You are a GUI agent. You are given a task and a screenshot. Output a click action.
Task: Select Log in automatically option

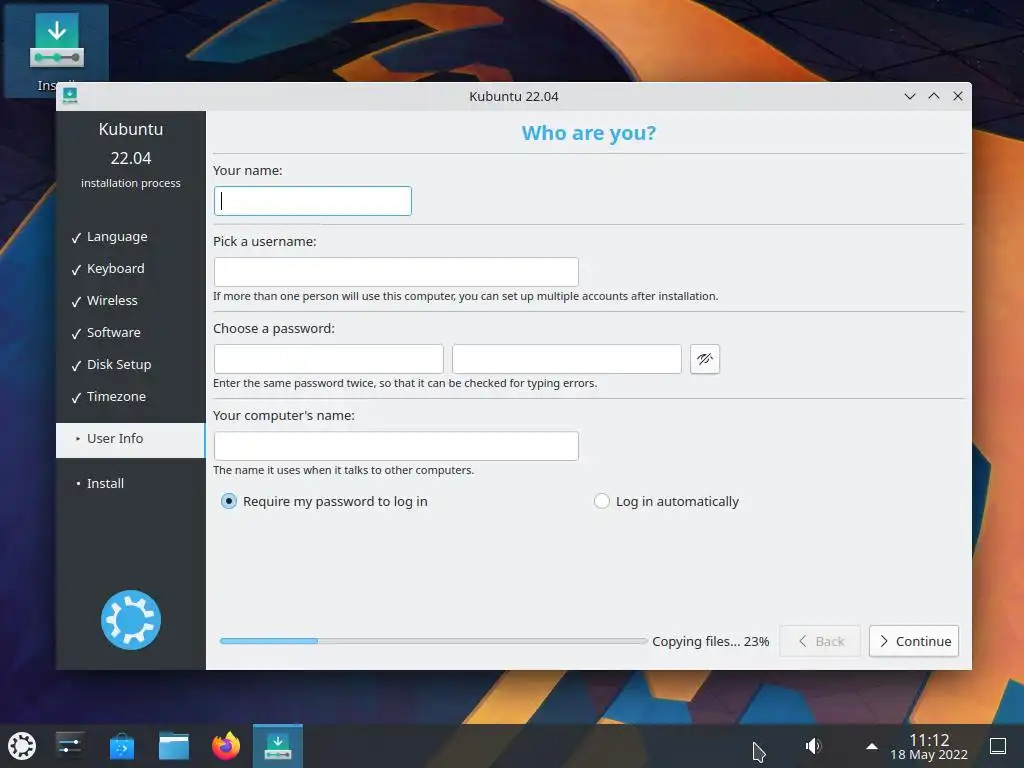(x=666, y=502)
